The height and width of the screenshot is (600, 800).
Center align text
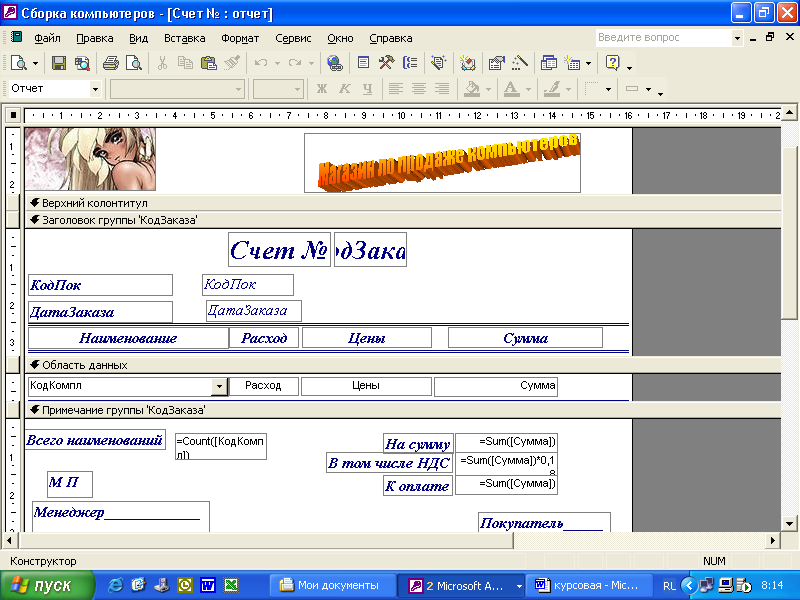pos(419,89)
